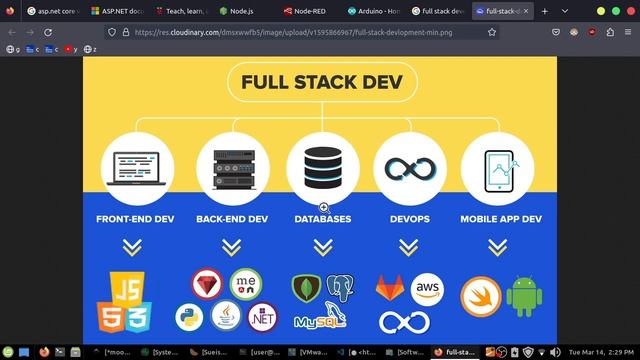Go forward to next page

(x=30, y=32)
